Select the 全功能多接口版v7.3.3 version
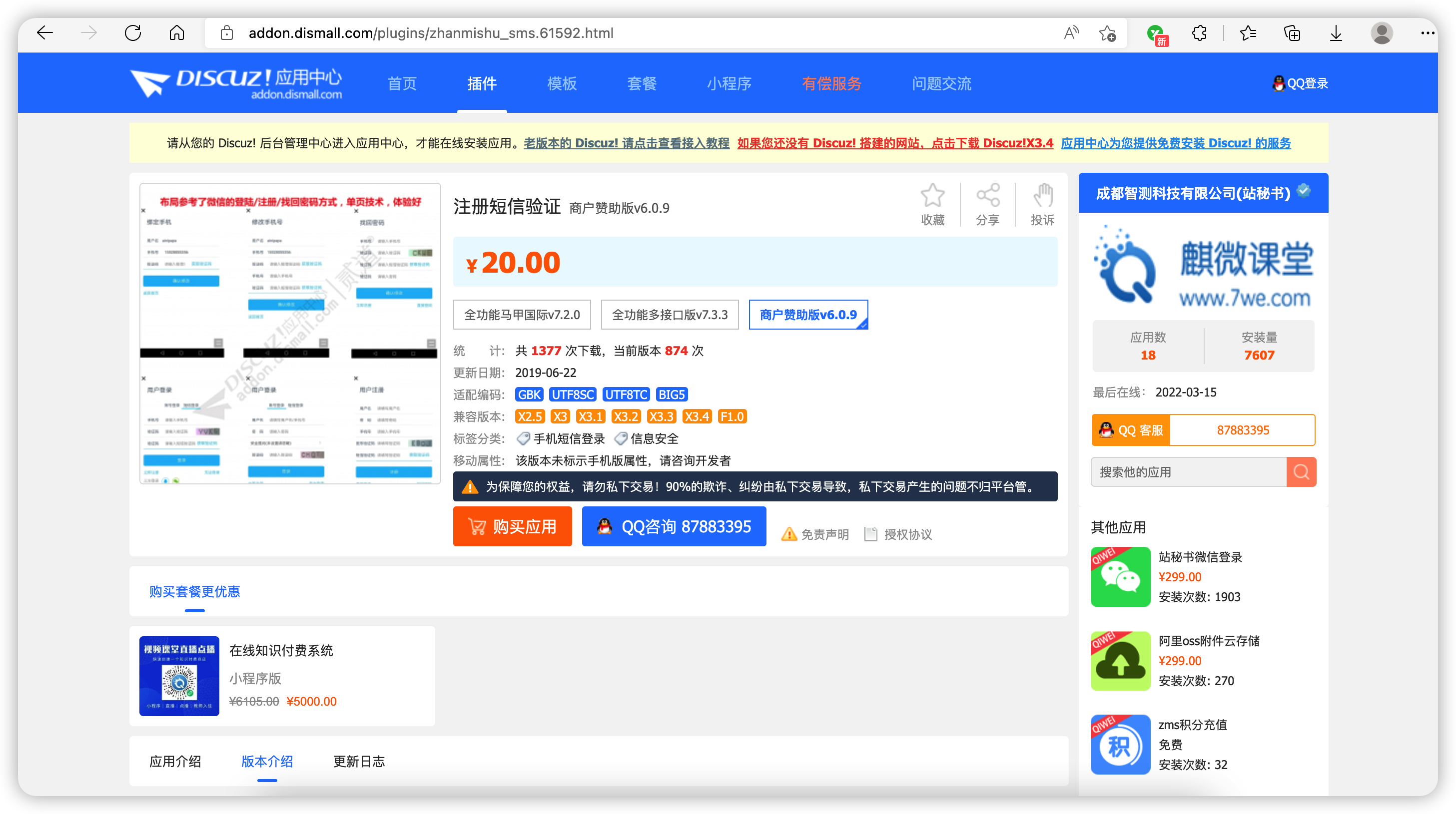 670,315
